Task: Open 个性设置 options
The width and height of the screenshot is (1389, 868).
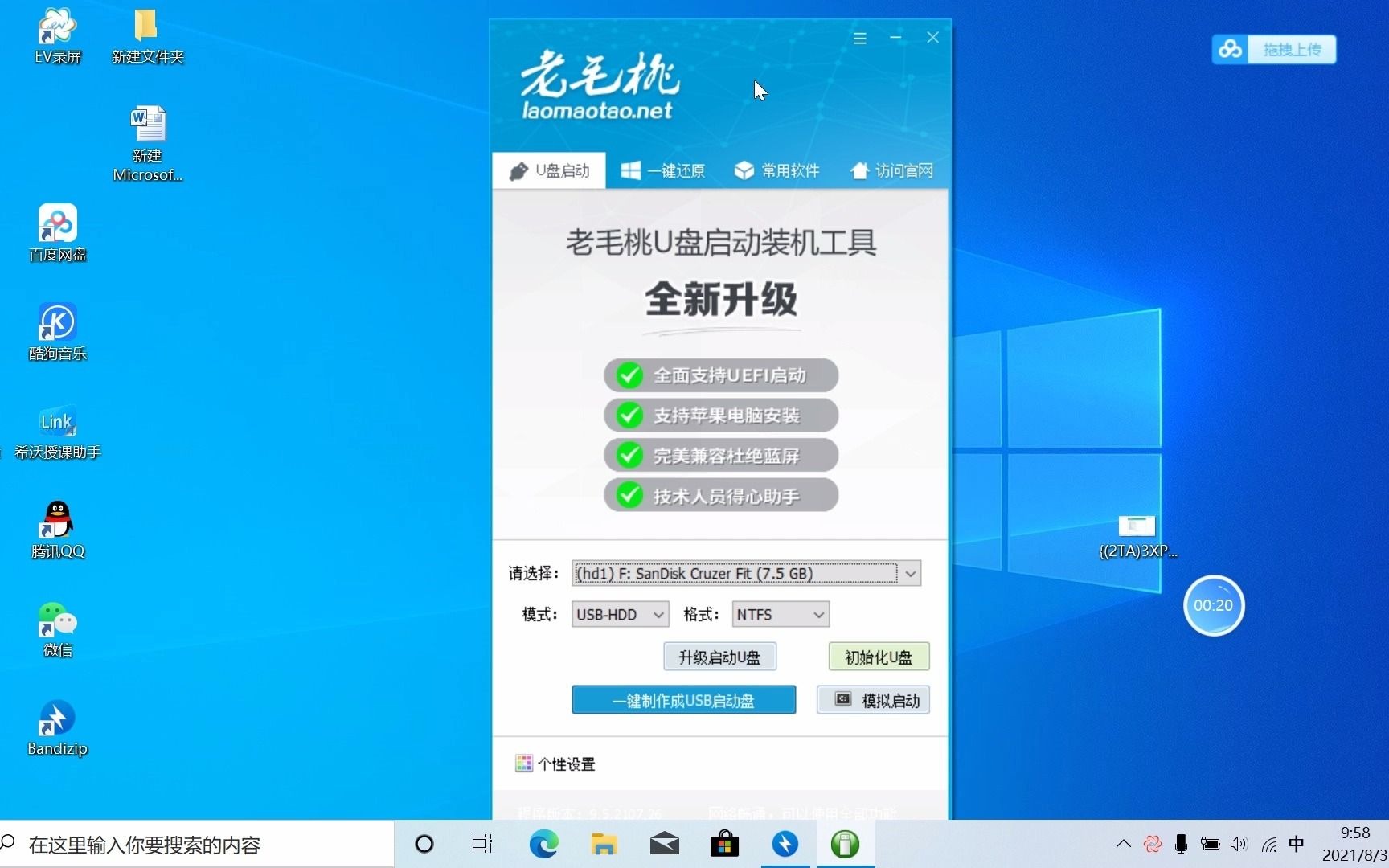Action: (555, 764)
